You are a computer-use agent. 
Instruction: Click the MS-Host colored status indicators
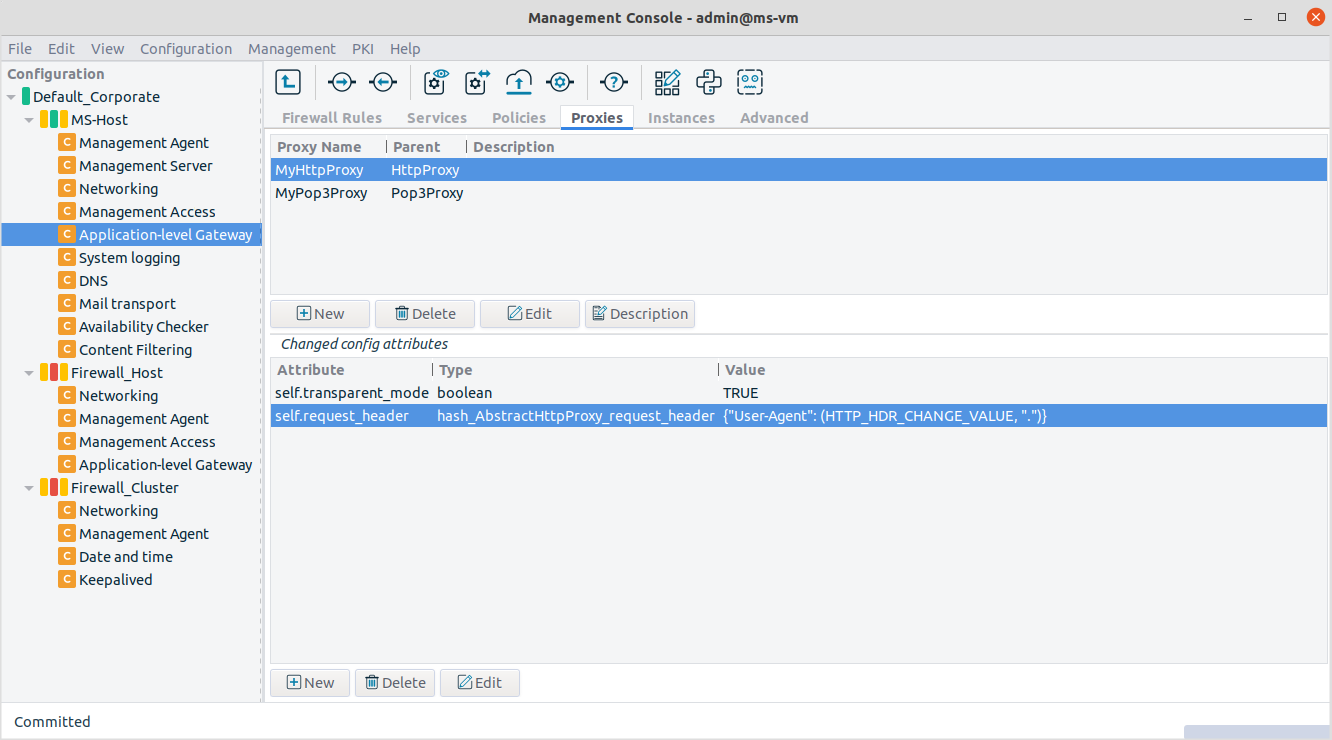tap(54, 120)
